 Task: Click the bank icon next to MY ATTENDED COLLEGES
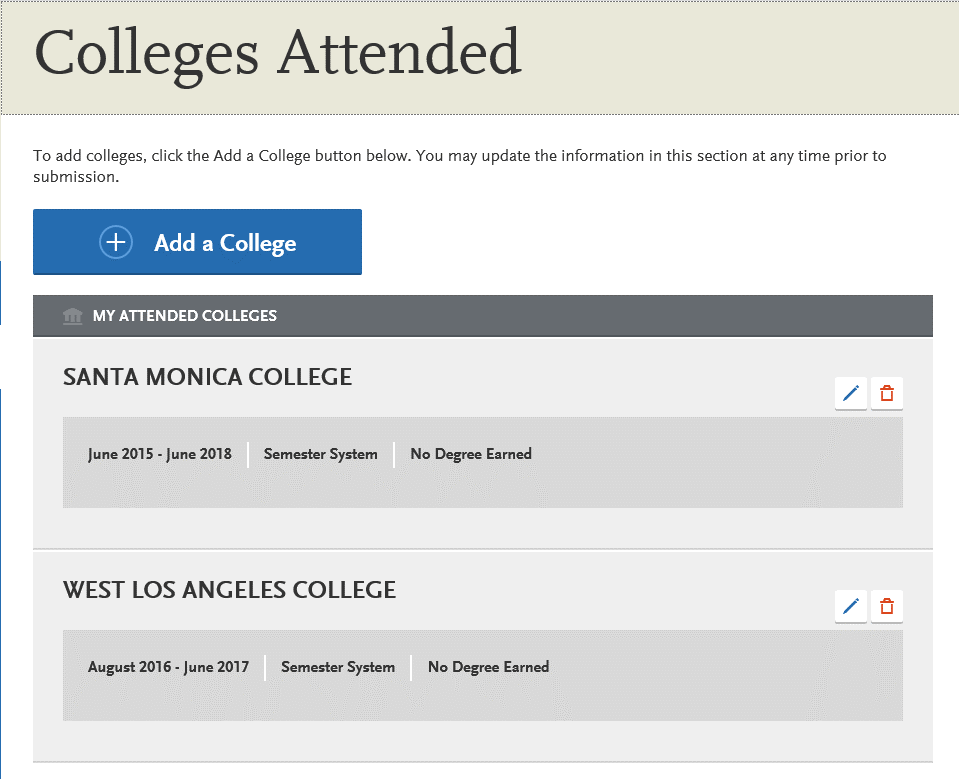coord(72,315)
